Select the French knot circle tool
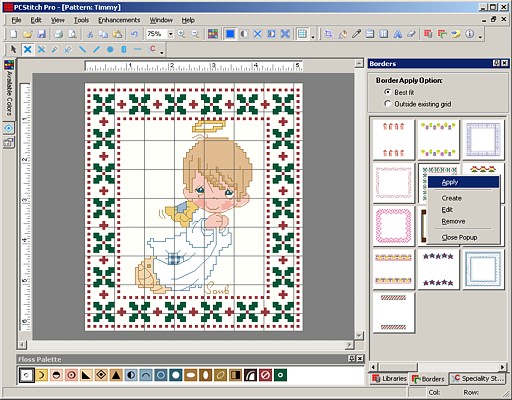Screen dimensions: 512x400 [110, 50]
